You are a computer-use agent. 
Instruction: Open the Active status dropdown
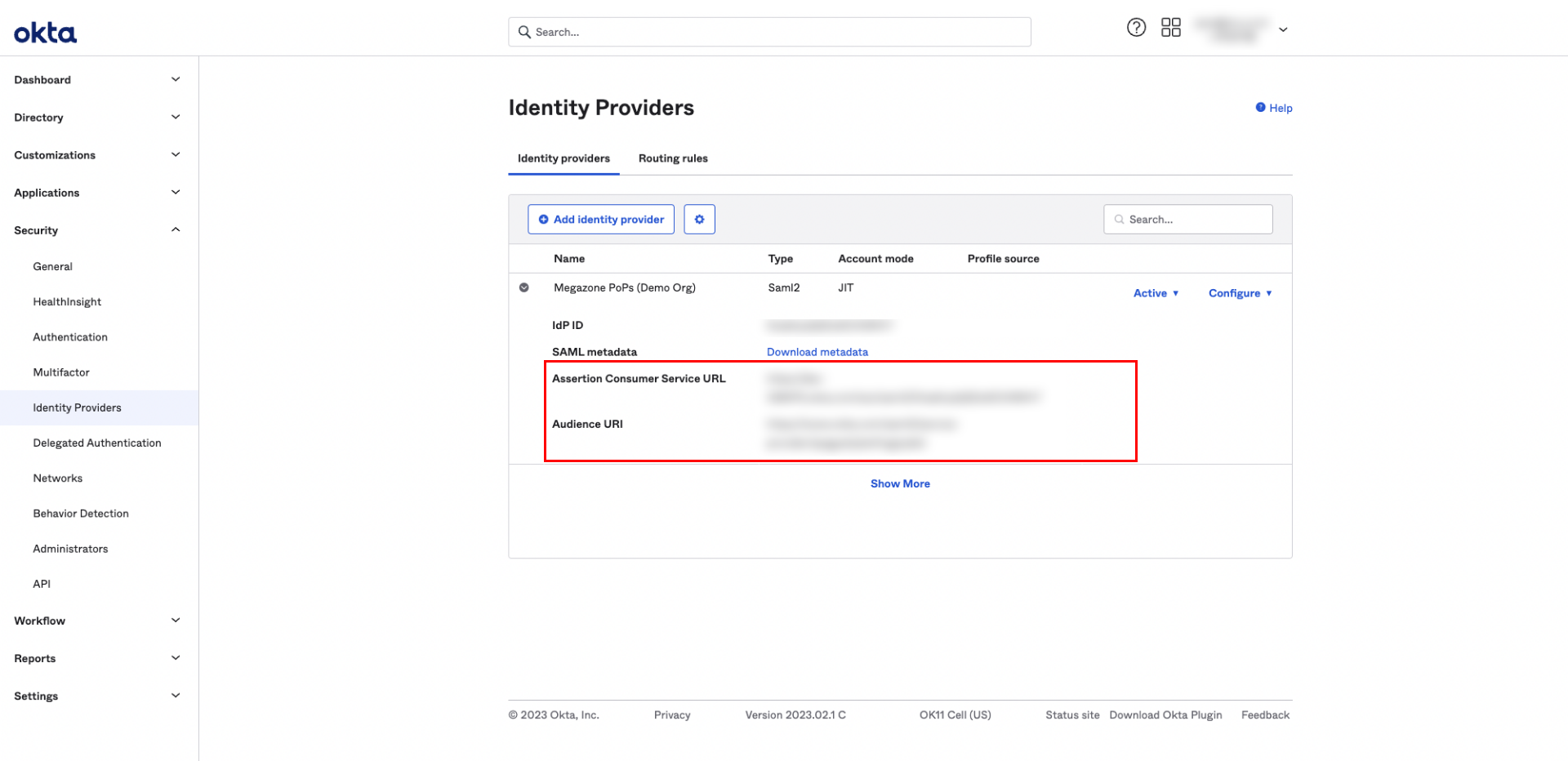(1156, 293)
